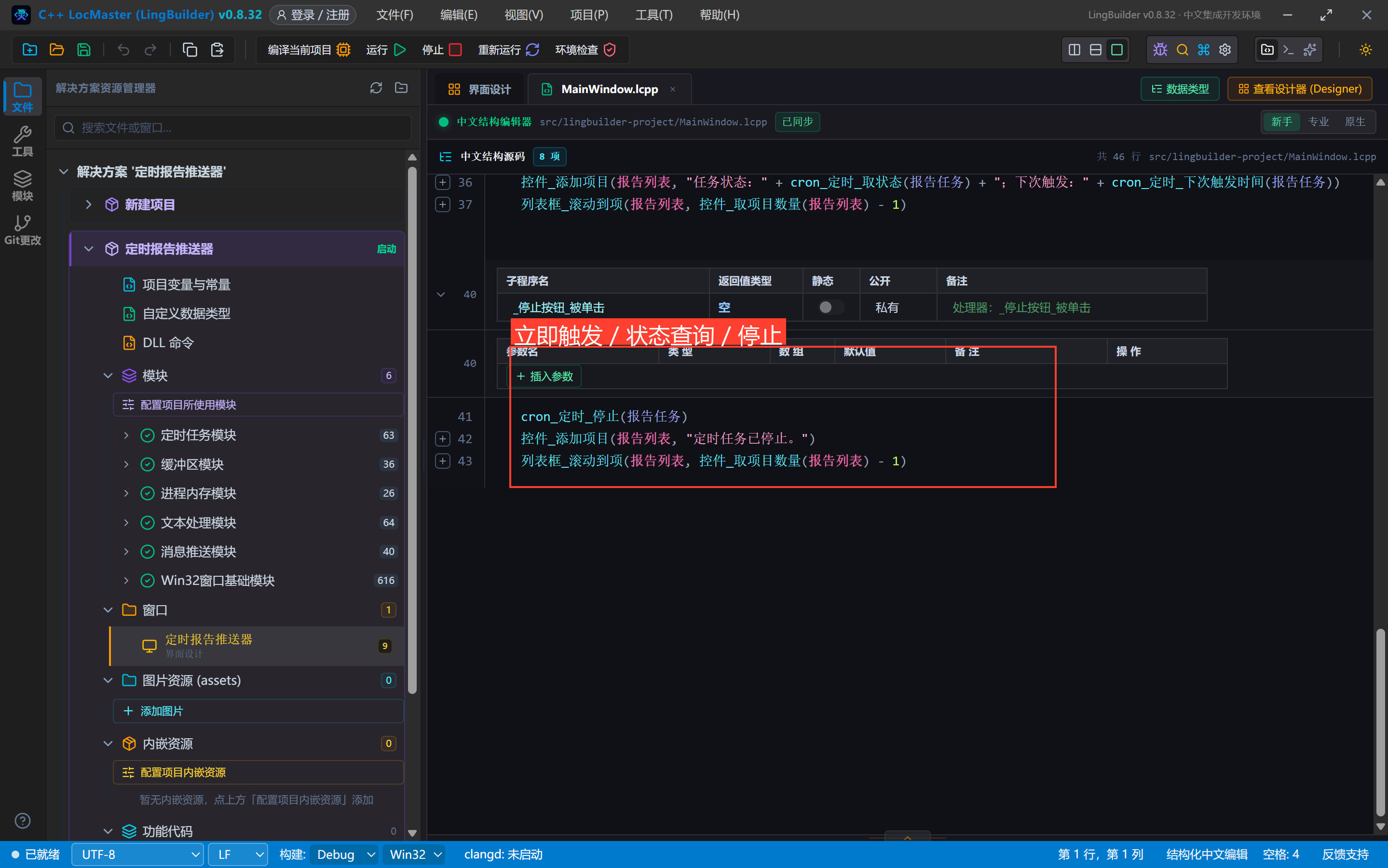The width and height of the screenshot is (1388, 868).
Task: Open the terminal prompt icon
Action: 1288,50
